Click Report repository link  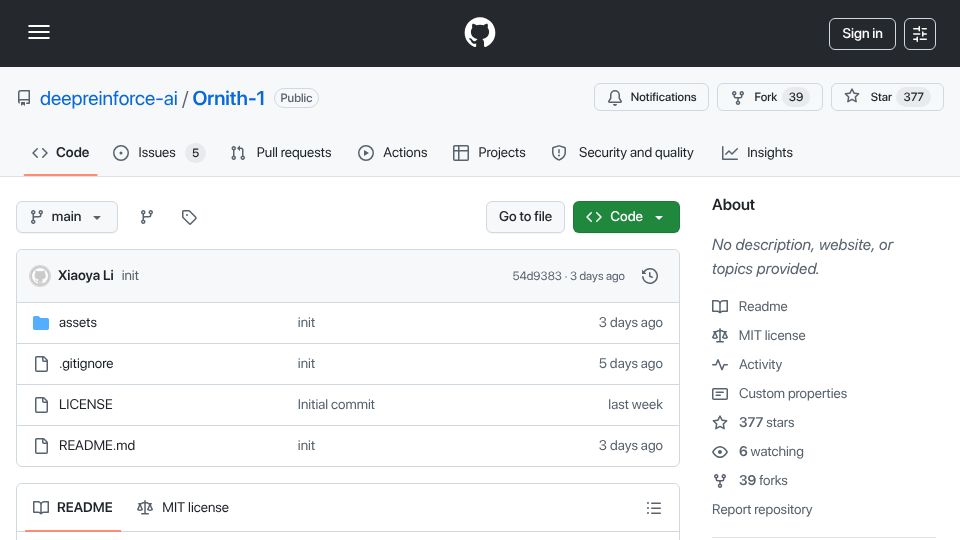(762, 509)
